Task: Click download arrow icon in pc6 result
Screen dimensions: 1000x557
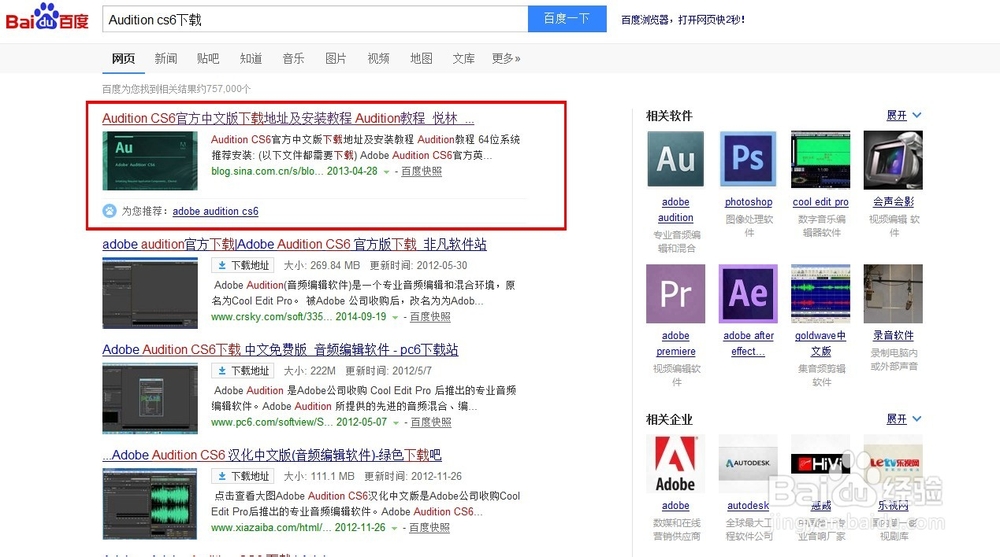Action: click(222, 370)
